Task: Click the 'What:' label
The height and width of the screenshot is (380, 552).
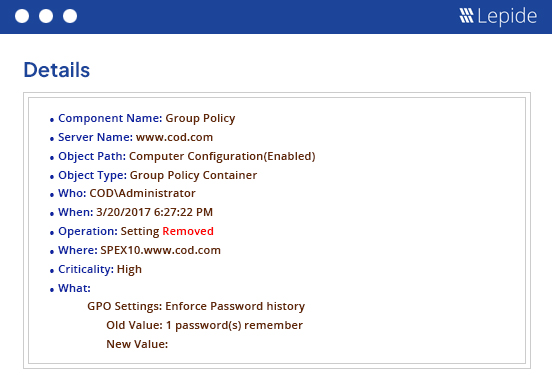Action: point(74,288)
